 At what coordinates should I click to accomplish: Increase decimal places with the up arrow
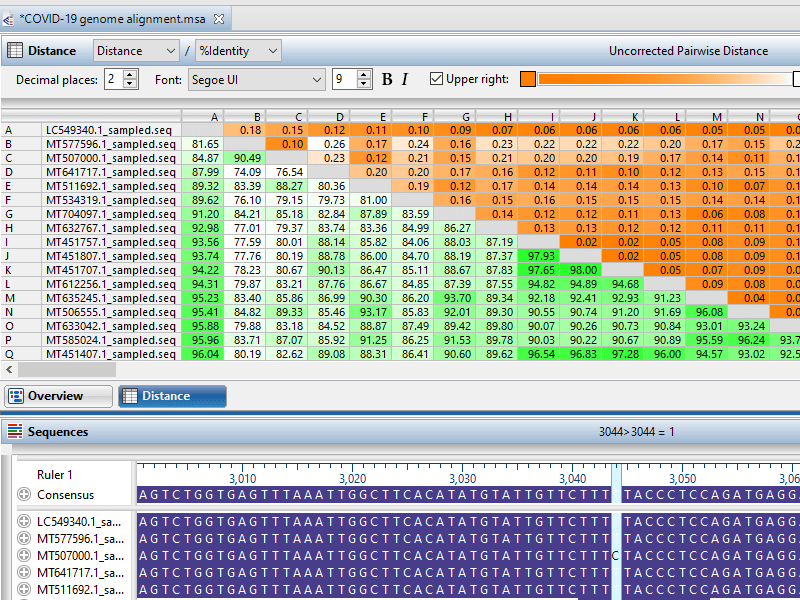click(130, 72)
